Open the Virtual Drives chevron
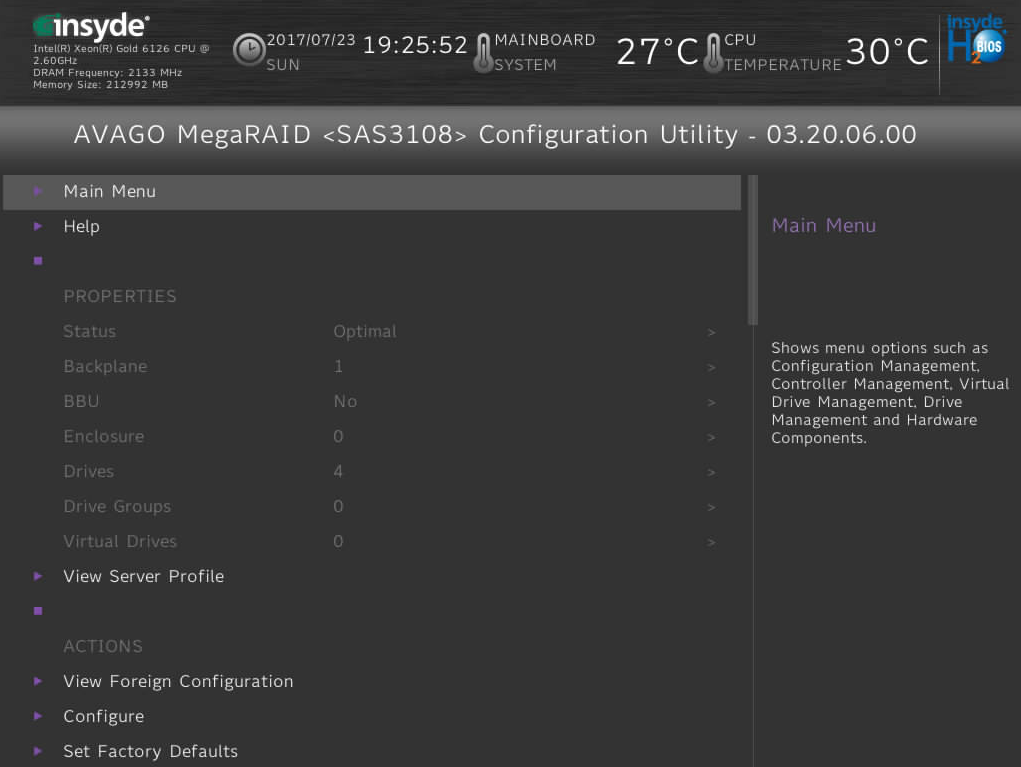Viewport: 1021px width, 767px height. point(712,541)
